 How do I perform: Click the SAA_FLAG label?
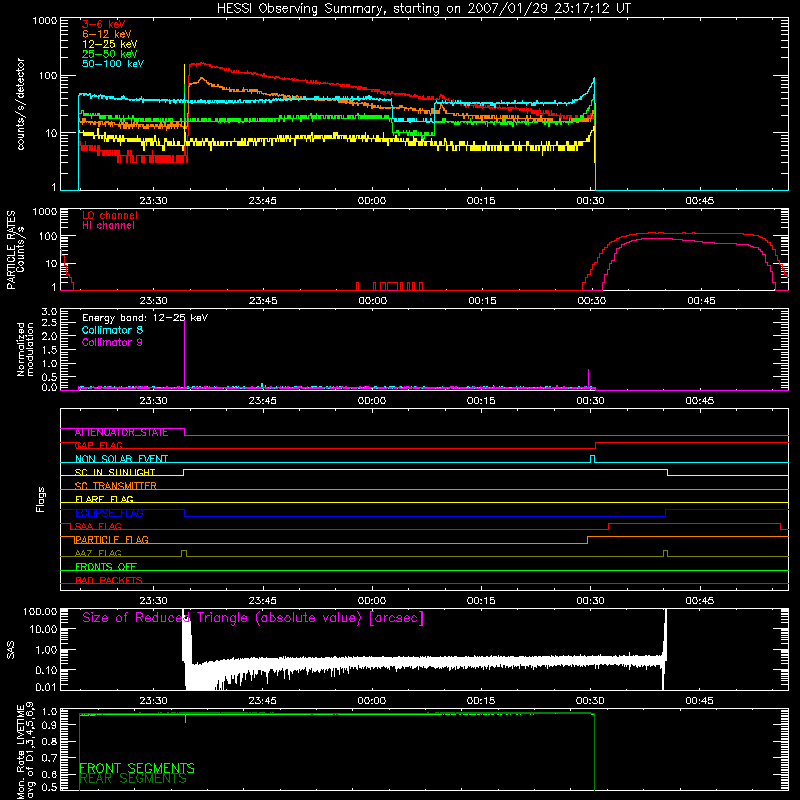pyautogui.click(x=98, y=526)
